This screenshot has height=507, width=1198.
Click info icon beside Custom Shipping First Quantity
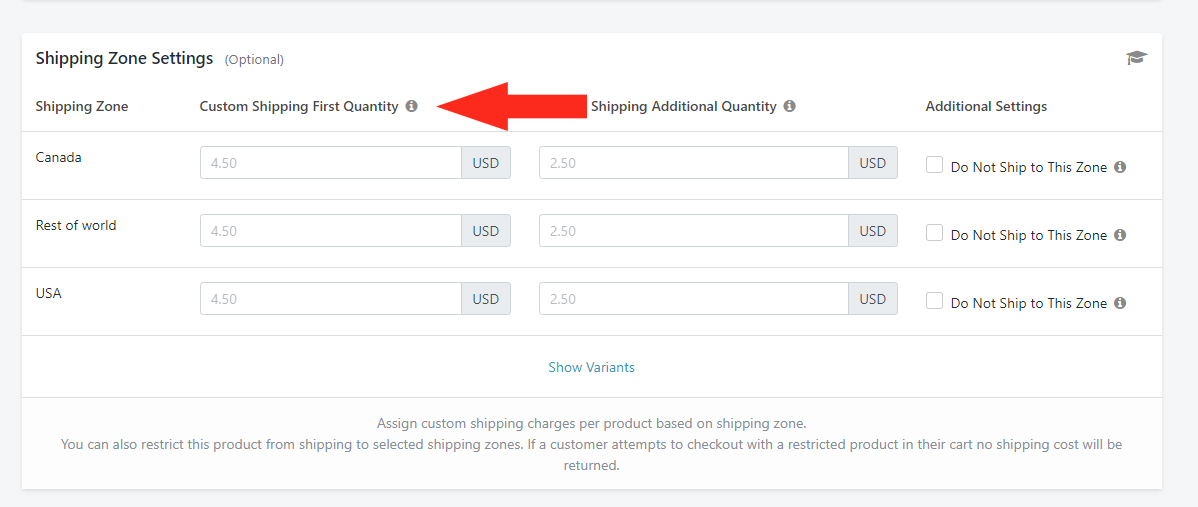(x=412, y=106)
